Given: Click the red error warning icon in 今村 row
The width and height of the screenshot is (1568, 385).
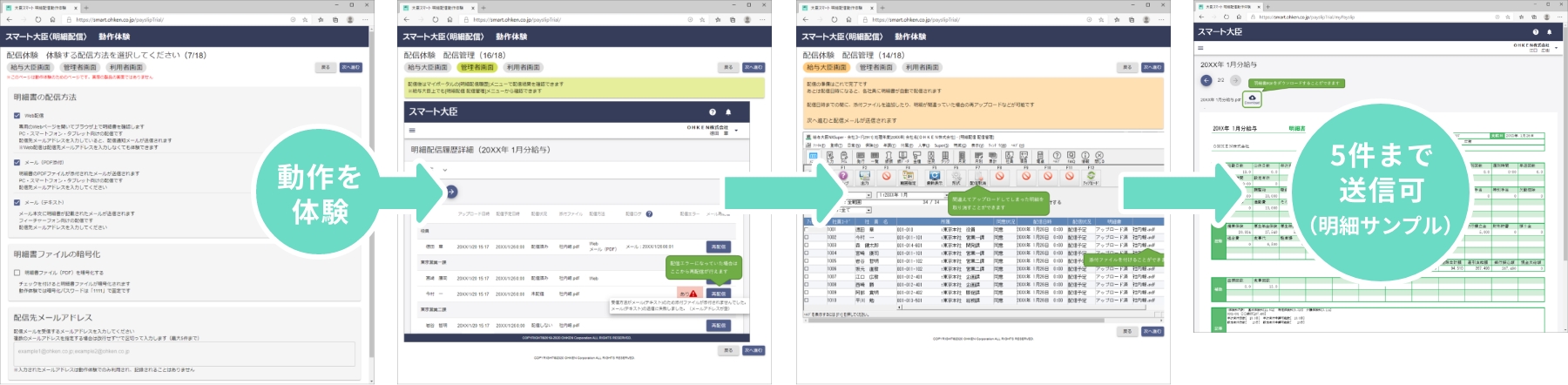Looking at the screenshot, I should (693, 294).
